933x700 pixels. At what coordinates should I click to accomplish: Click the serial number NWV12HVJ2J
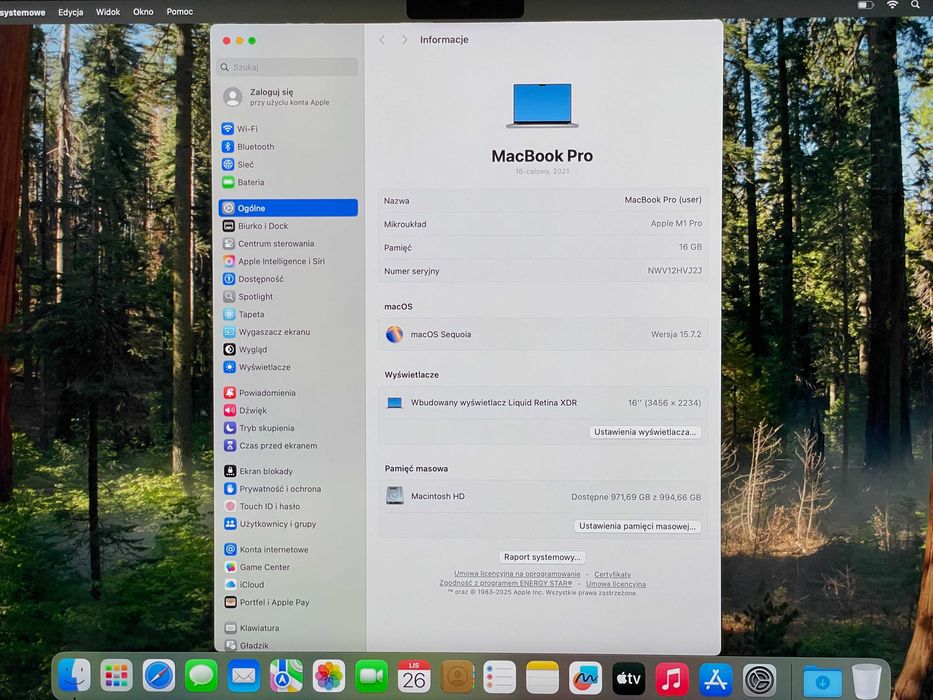[675, 271]
